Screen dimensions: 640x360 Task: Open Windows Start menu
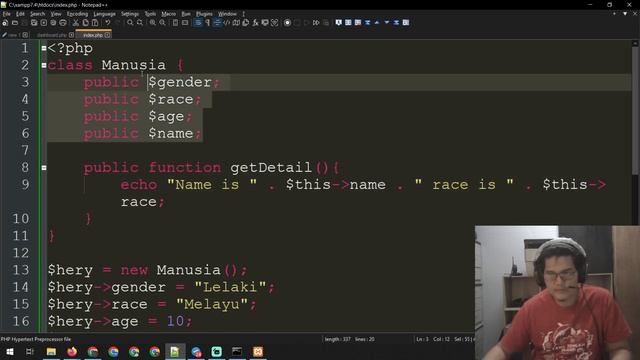point(9,351)
